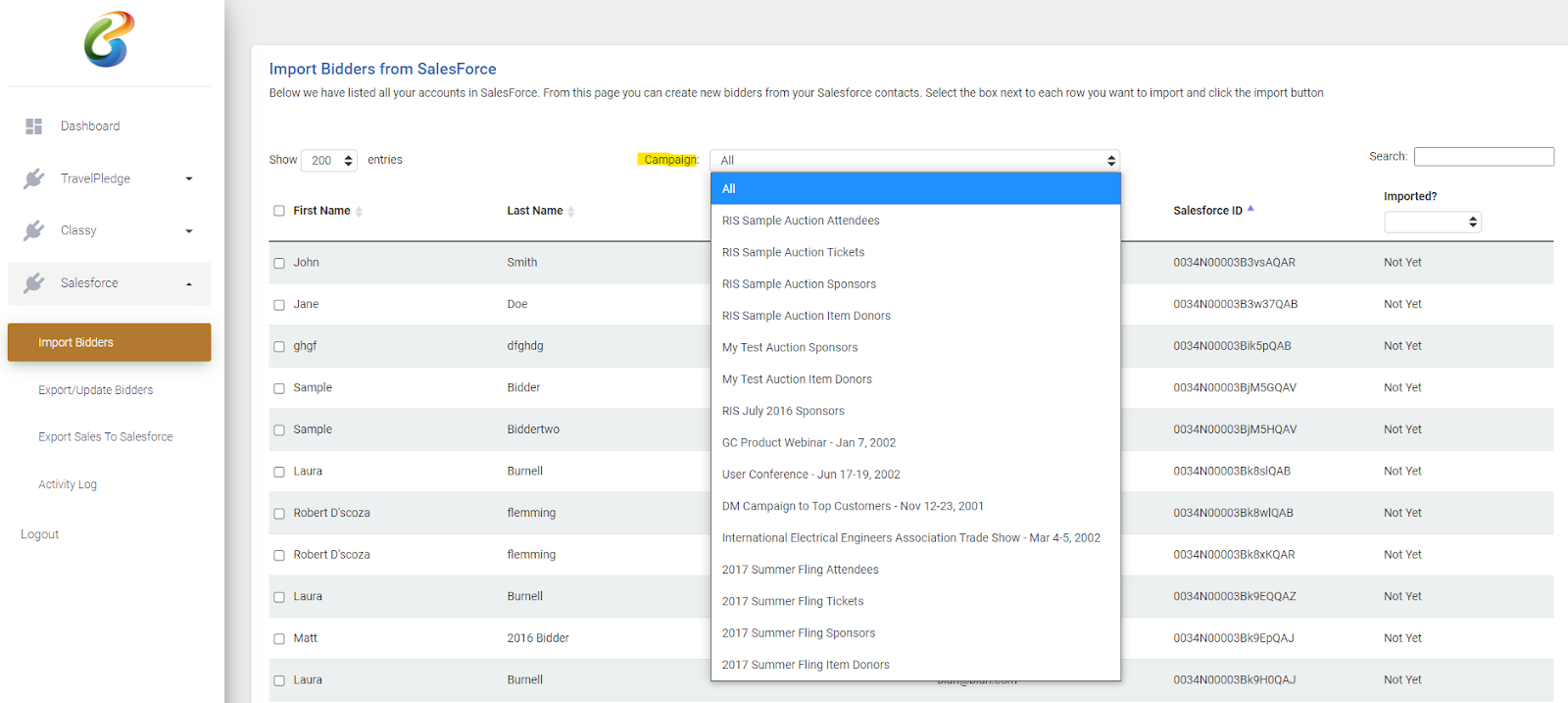Image resolution: width=1568 pixels, height=703 pixels.
Task: Check the box for Sample Biddertwo
Action: 279,429
